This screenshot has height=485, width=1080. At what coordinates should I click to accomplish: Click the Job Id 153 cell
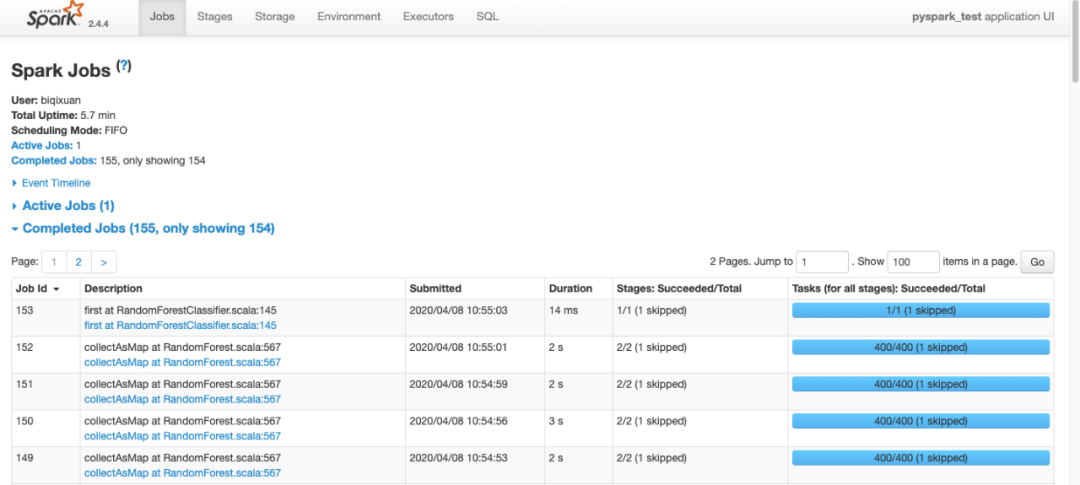[45, 318]
